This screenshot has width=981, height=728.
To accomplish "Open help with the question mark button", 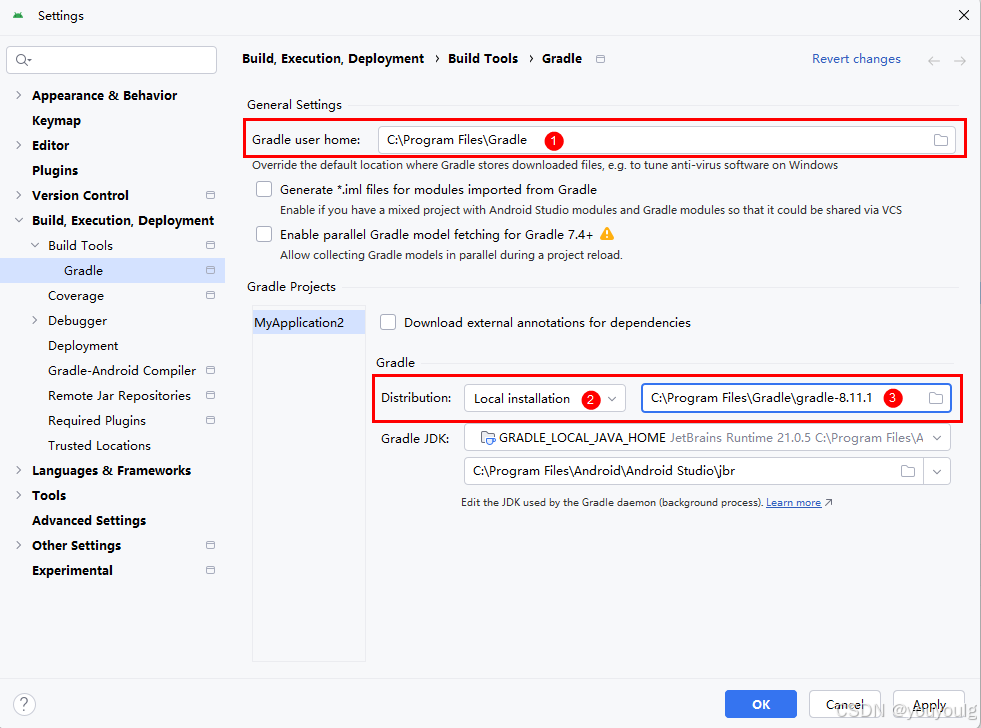I will tap(24, 704).
